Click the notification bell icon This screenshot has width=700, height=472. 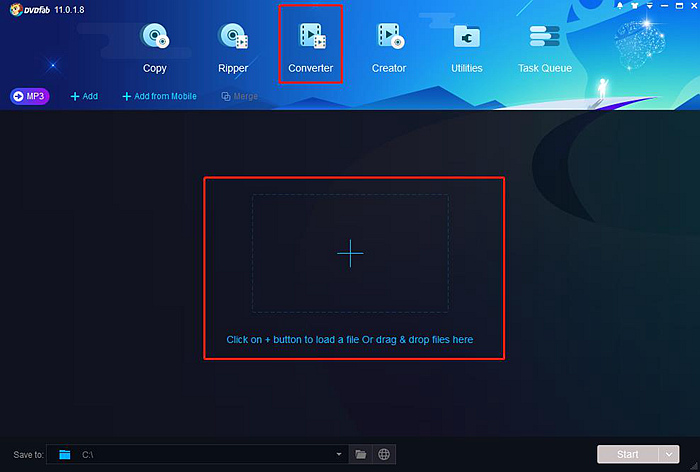(620, 6)
